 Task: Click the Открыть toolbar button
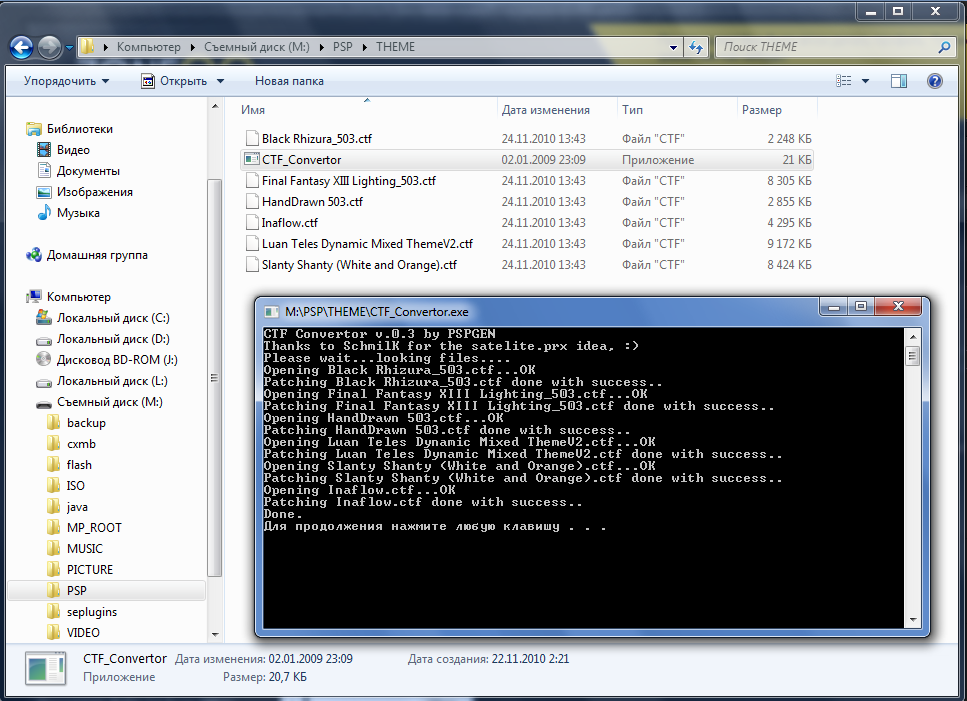[175, 81]
